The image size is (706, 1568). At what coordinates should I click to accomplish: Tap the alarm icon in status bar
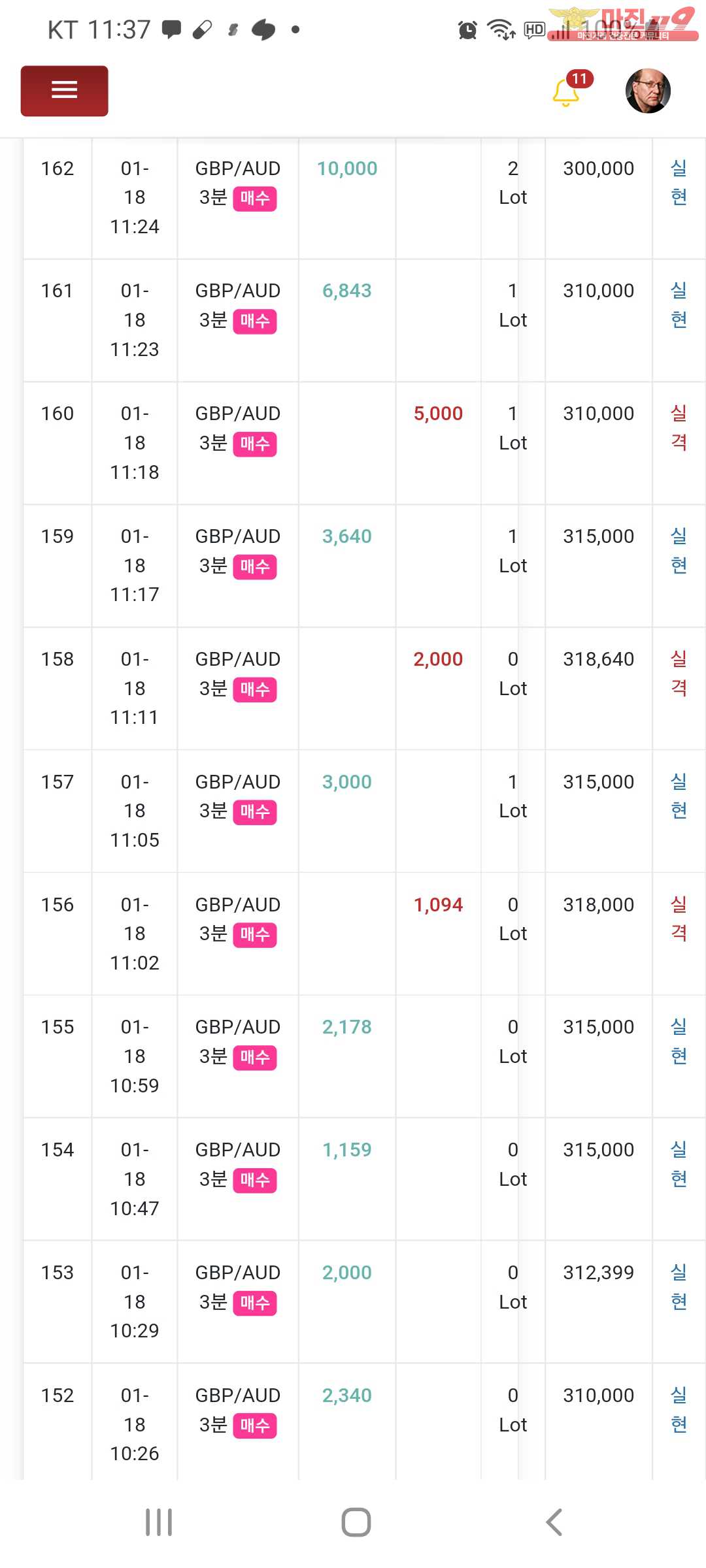(467, 29)
